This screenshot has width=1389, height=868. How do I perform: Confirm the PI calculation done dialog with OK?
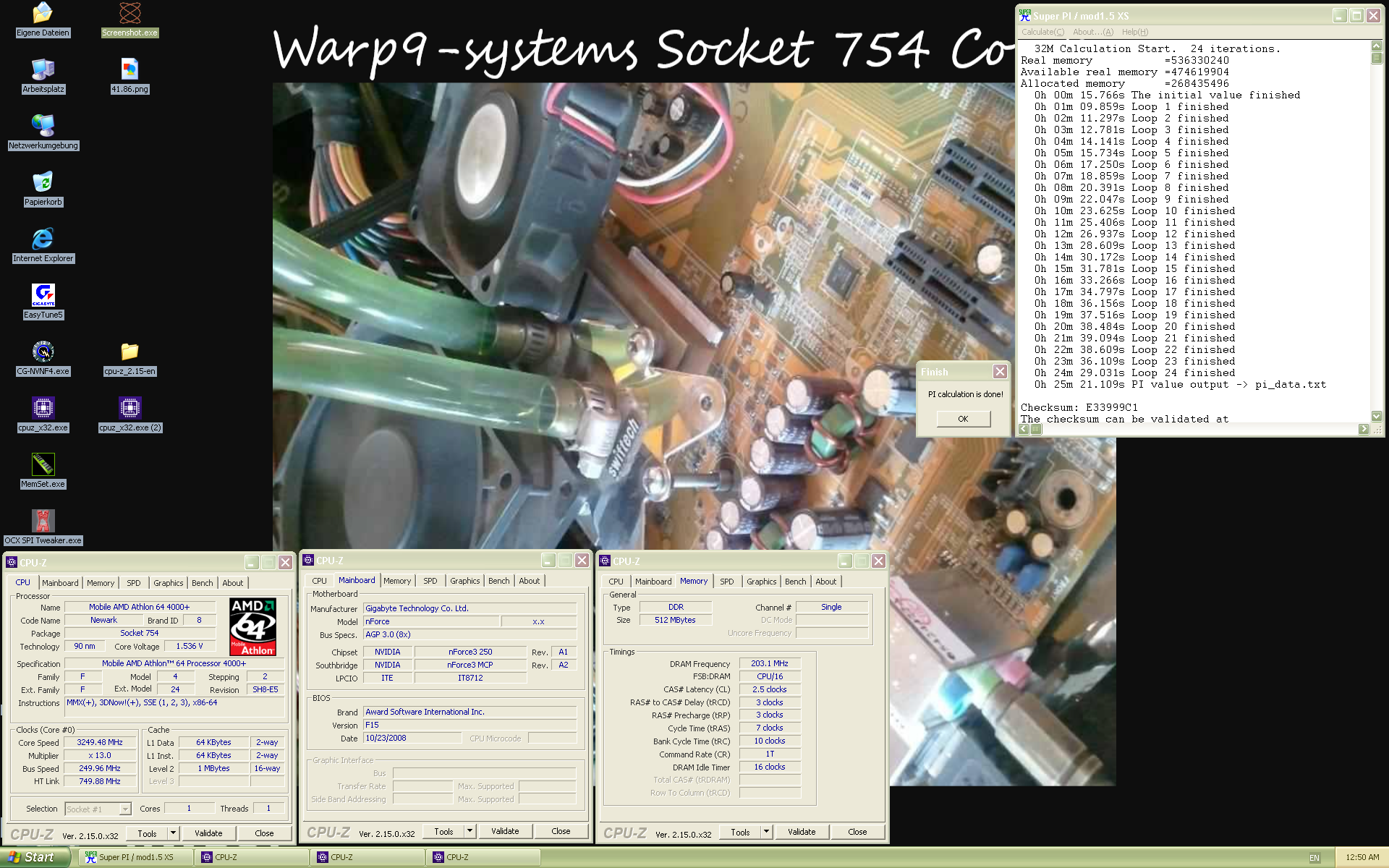[x=963, y=419]
